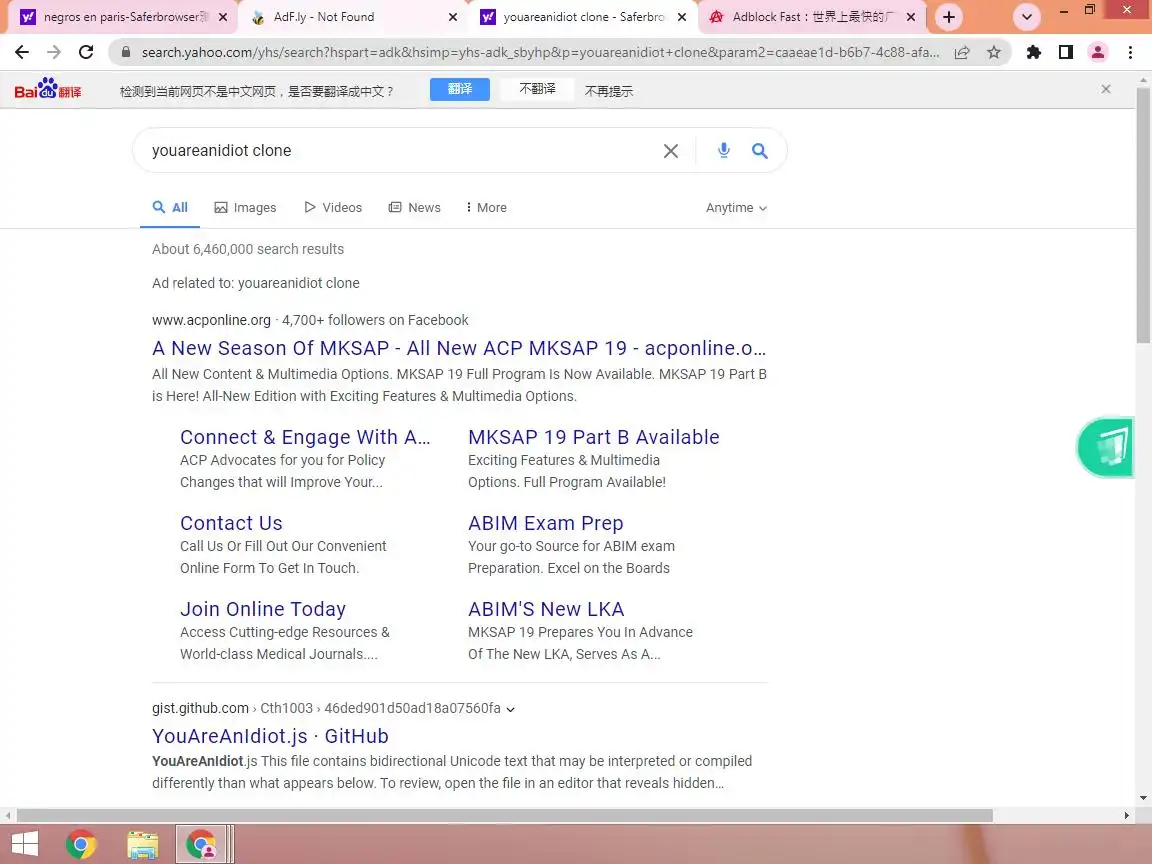Open Chrome from the taskbar
Screen dimensions: 1152x864
coord(81,844)
